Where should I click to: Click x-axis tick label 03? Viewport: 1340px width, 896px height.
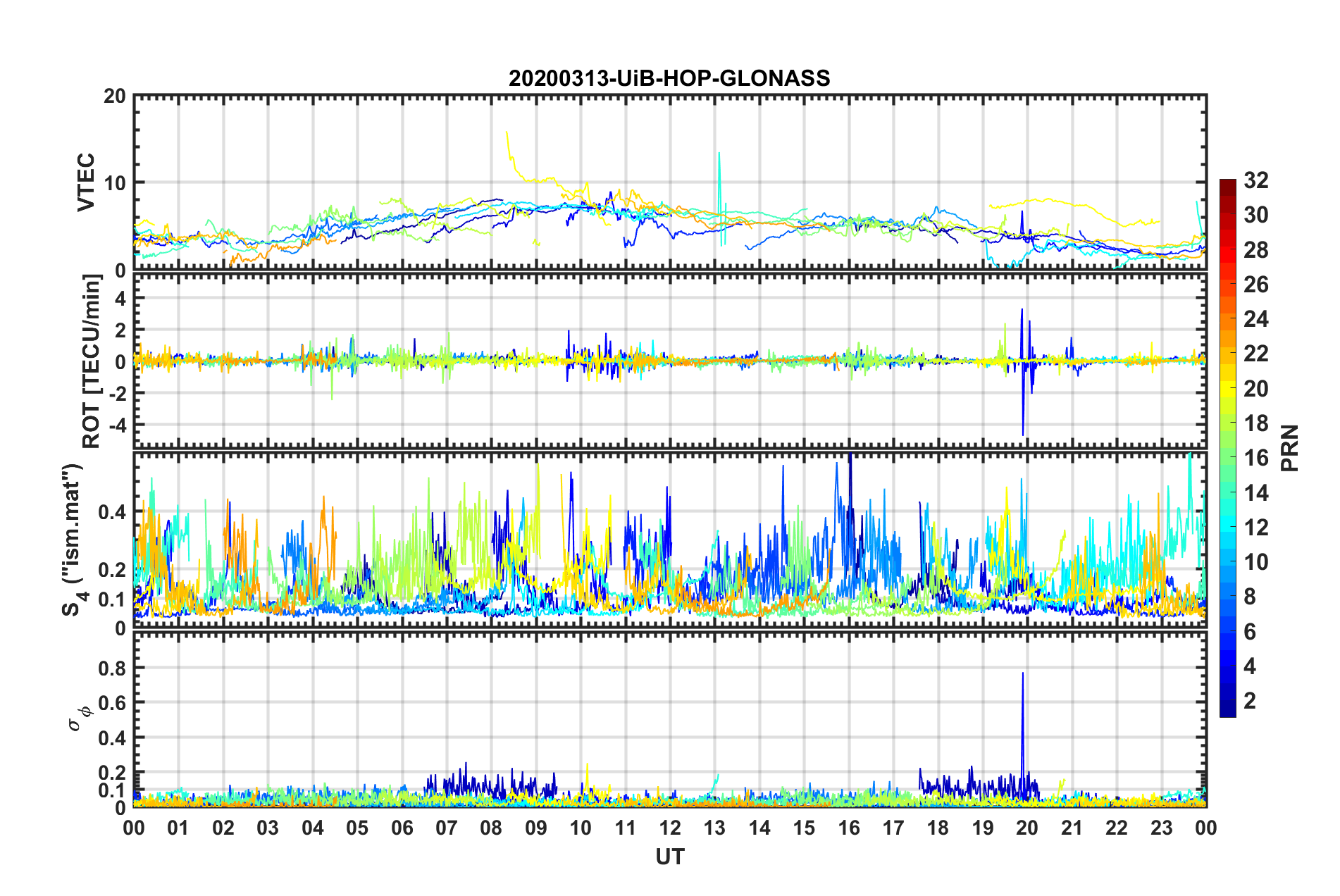click(268, 828)
